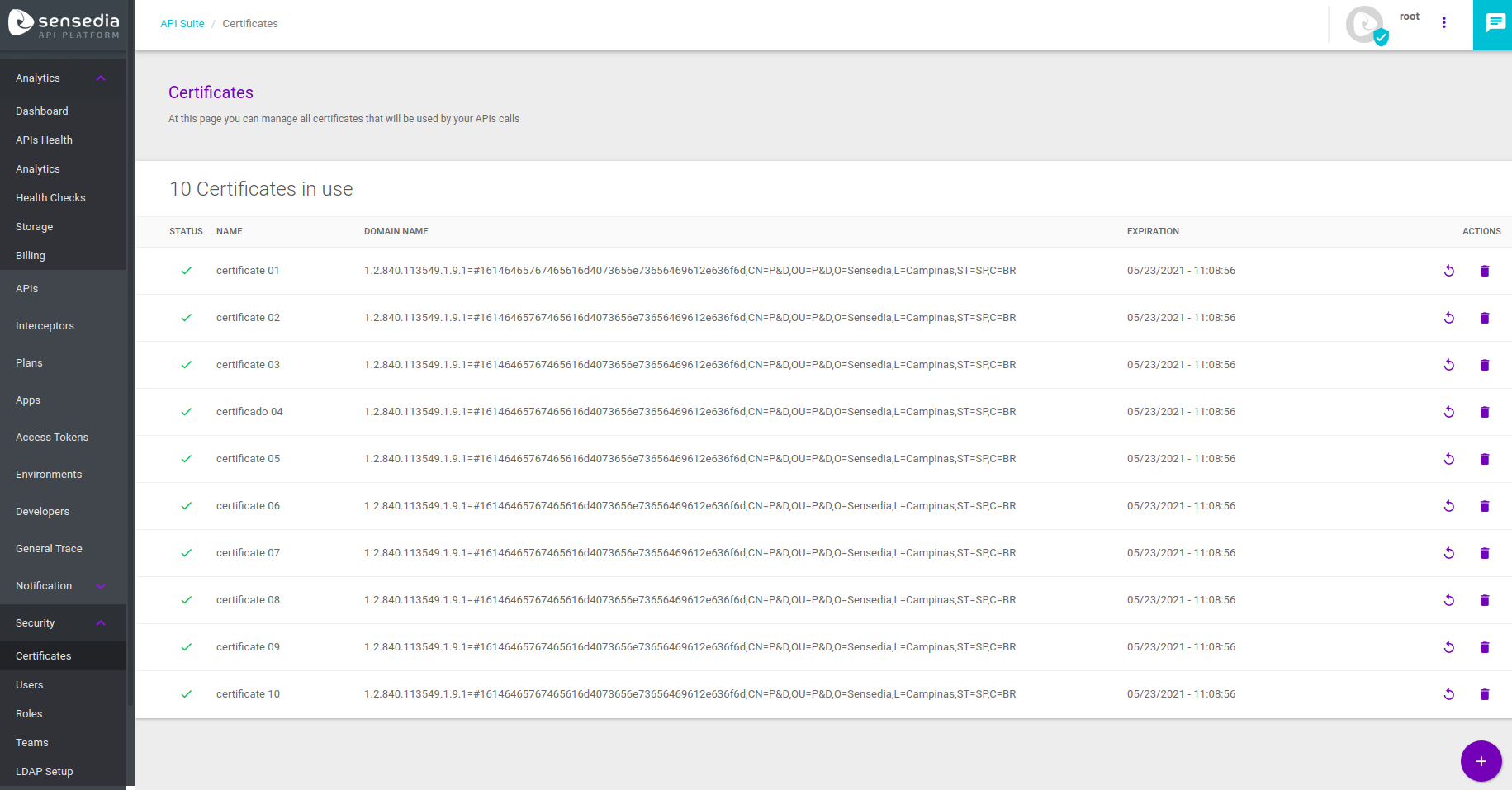Image resolution: width=1512 pixels, height=790 pixels.
Task: Collapse the Analytics sidebar section
Action: tap(101, 78)
